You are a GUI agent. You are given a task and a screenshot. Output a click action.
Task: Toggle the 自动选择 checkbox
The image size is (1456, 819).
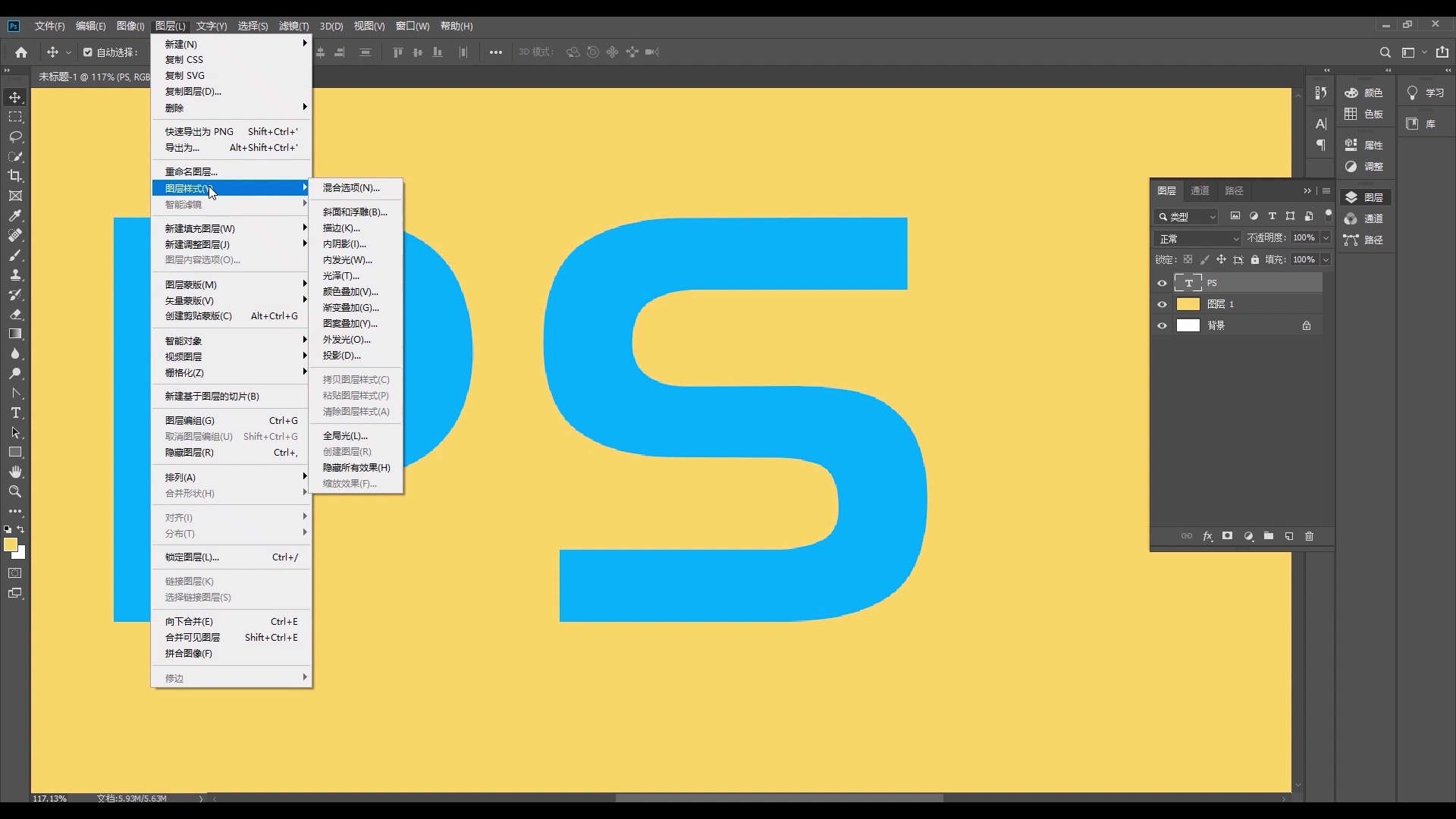[x=88, y=52]
